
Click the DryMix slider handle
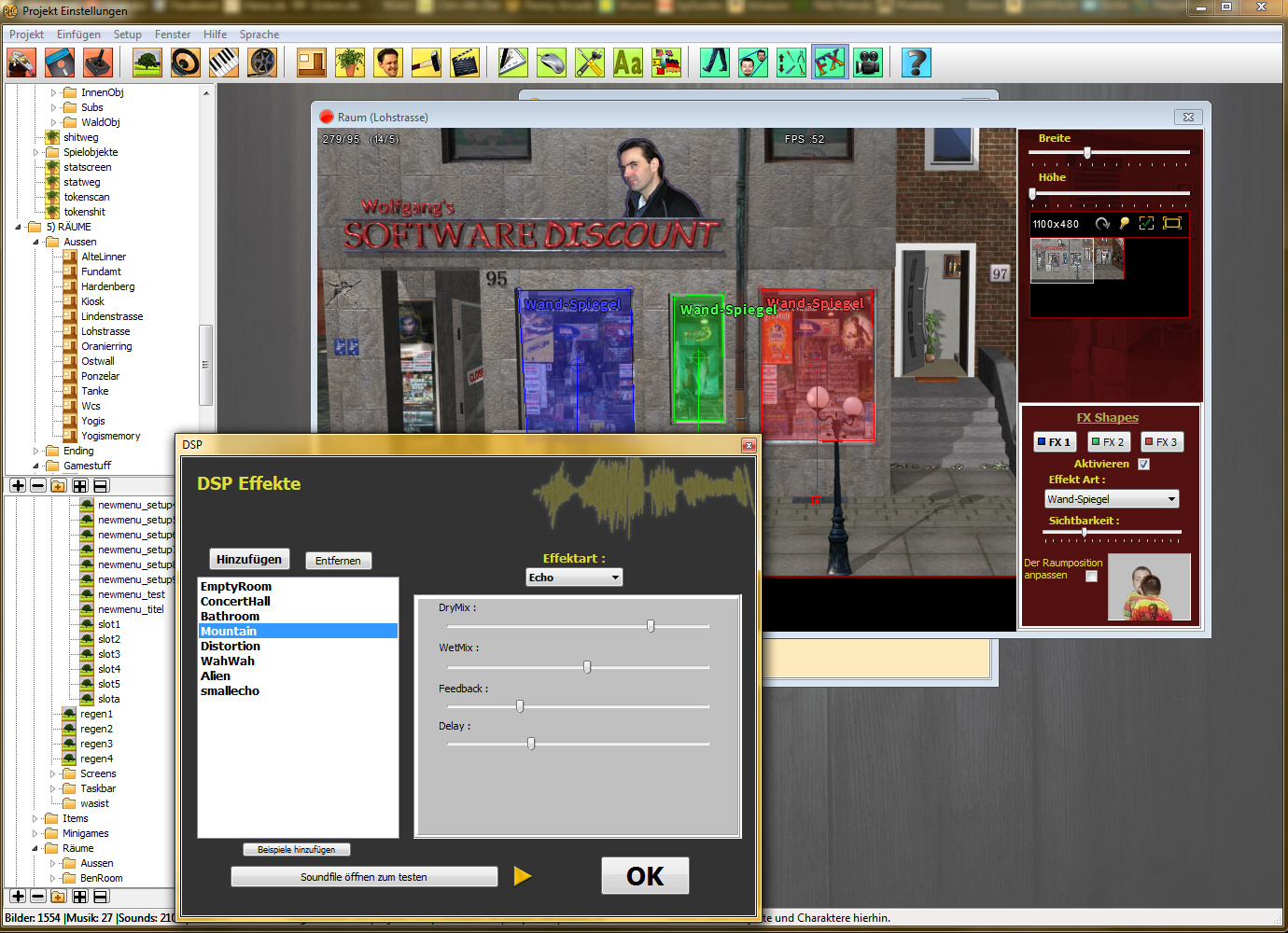tap(651, 626)
